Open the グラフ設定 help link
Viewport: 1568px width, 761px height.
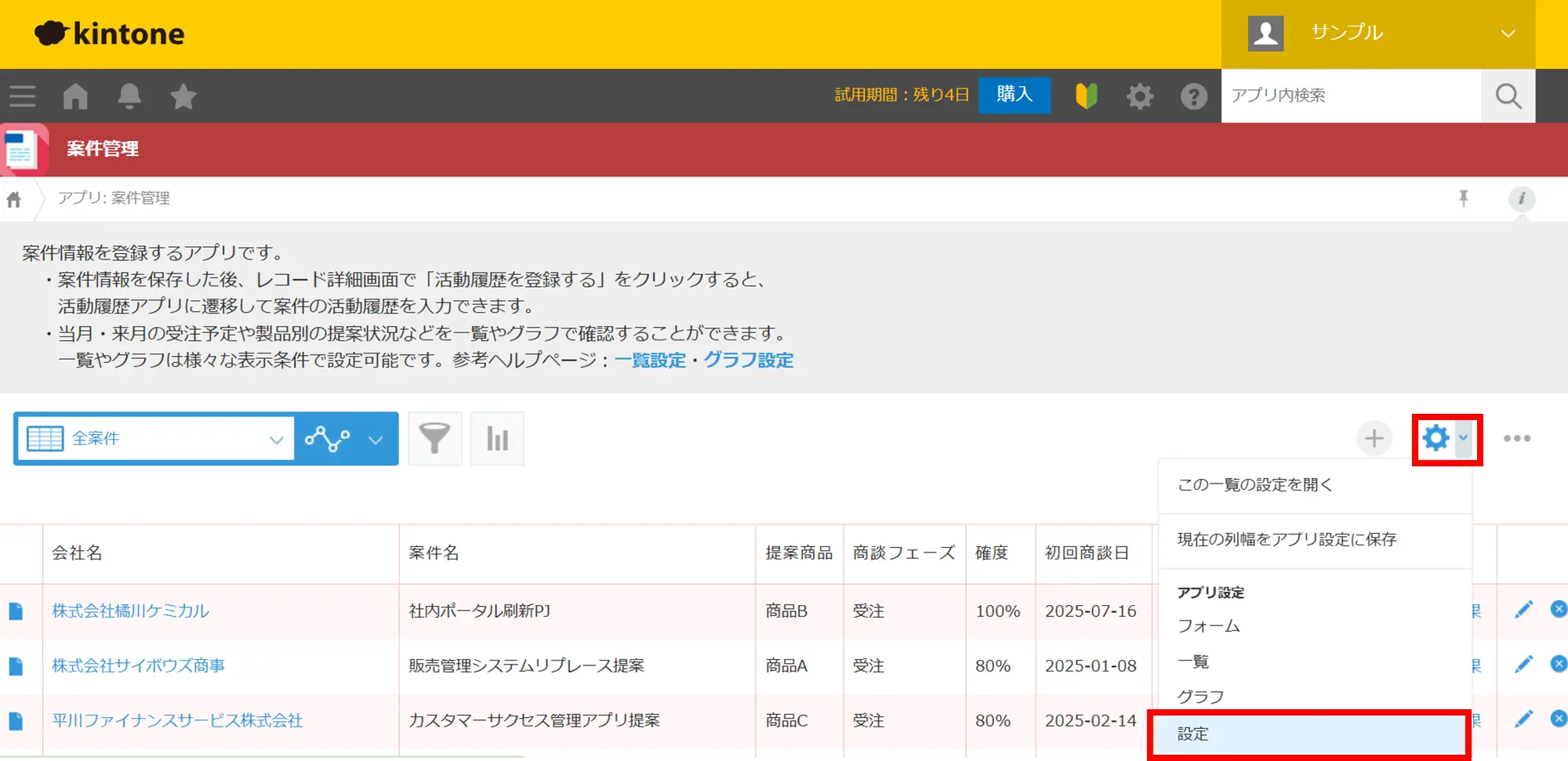coord(748,360)
